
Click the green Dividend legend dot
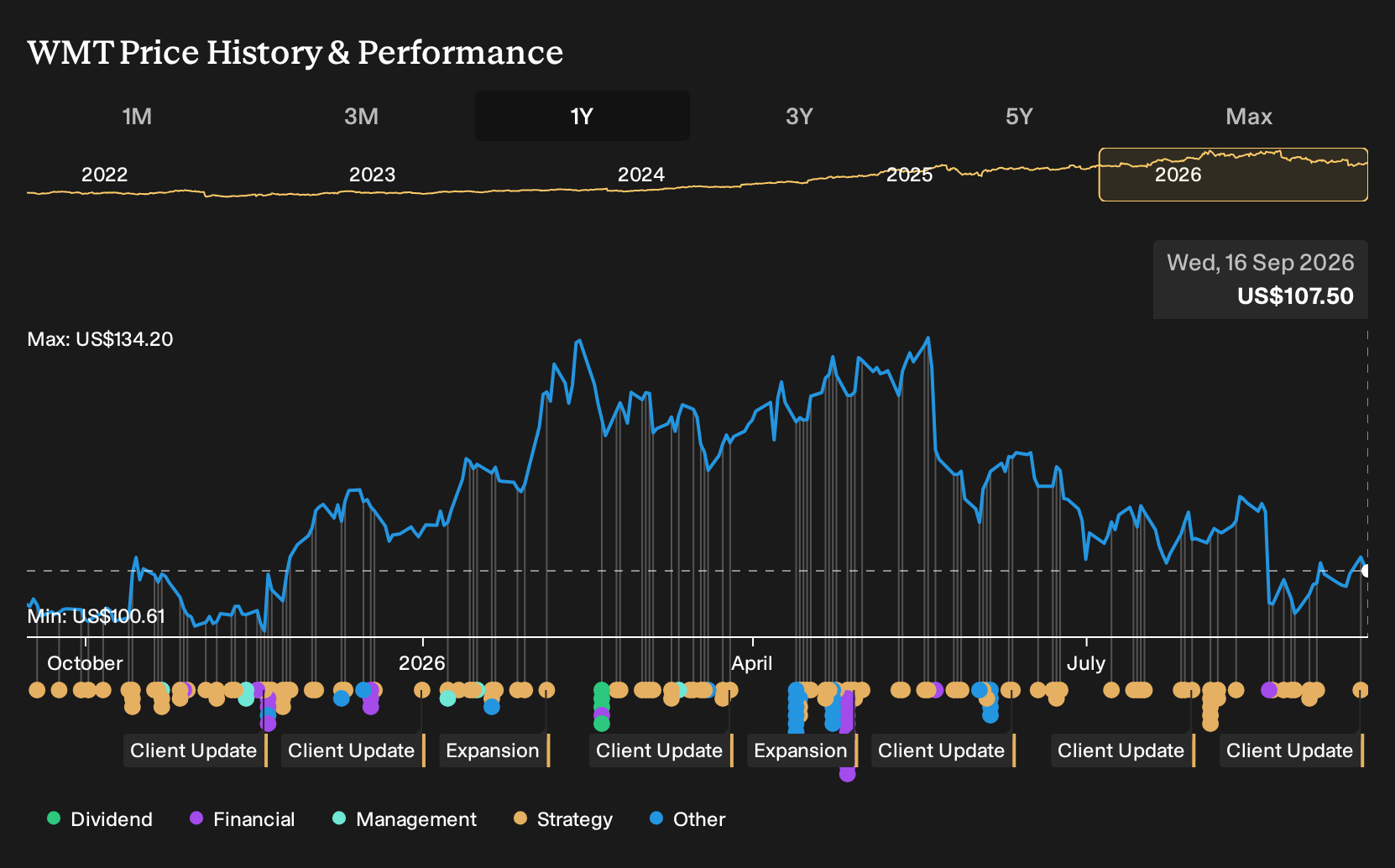pos(54,818)
